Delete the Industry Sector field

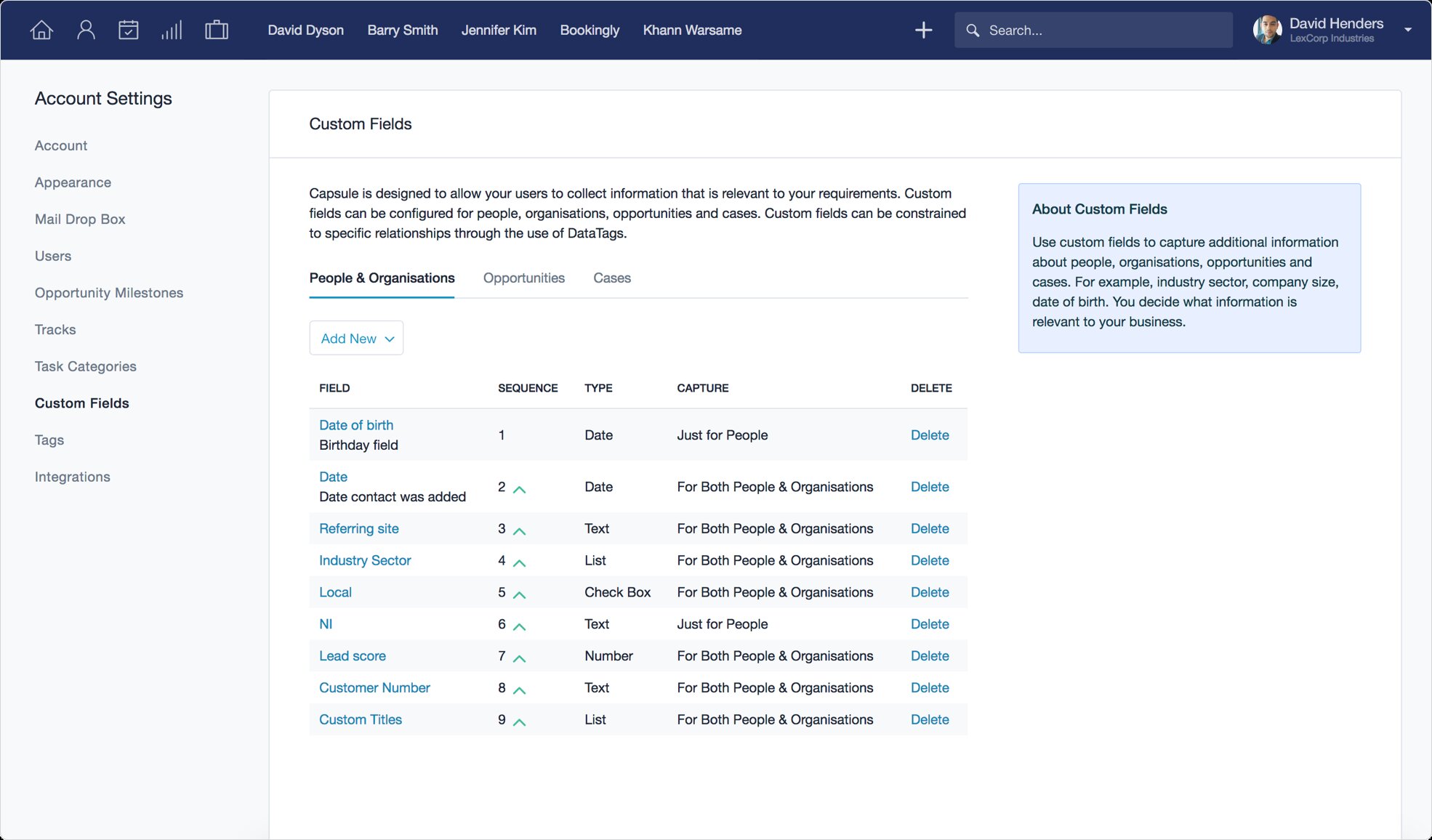click(929, 561)
